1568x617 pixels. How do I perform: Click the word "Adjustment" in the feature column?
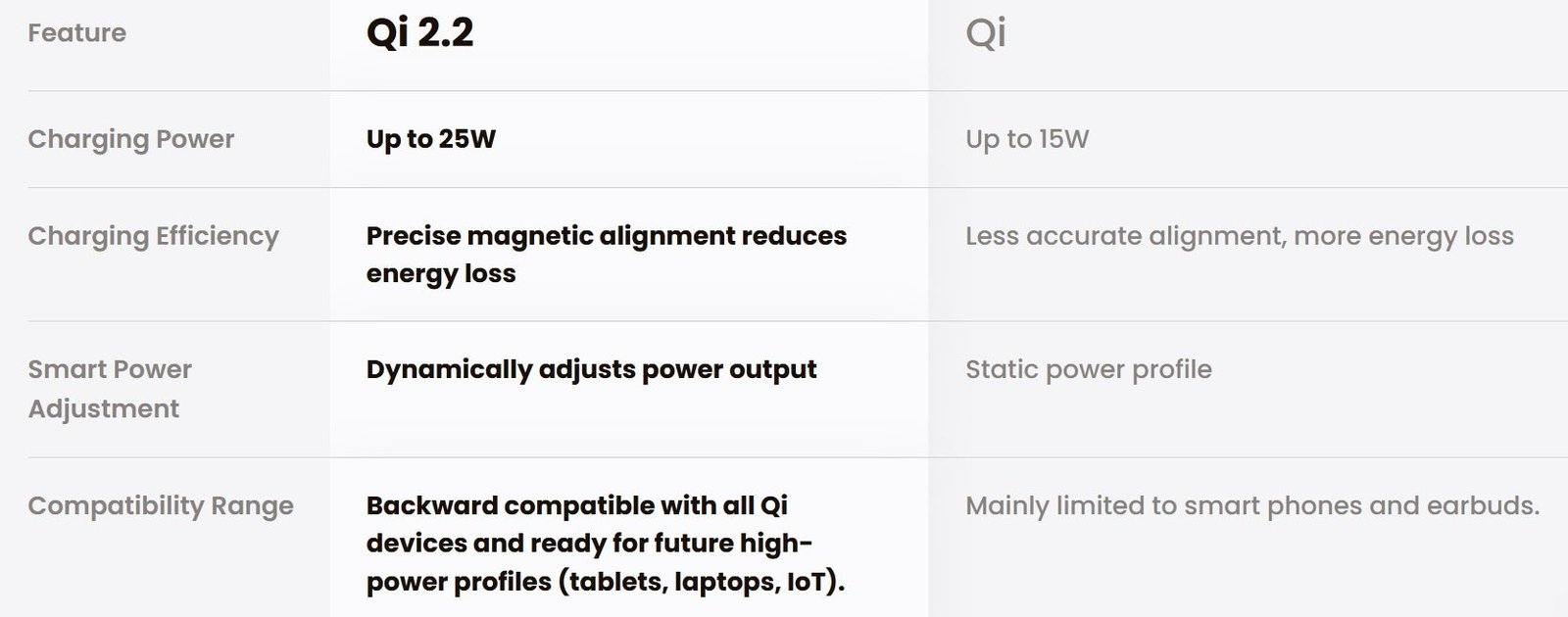[x=103, y=408]
